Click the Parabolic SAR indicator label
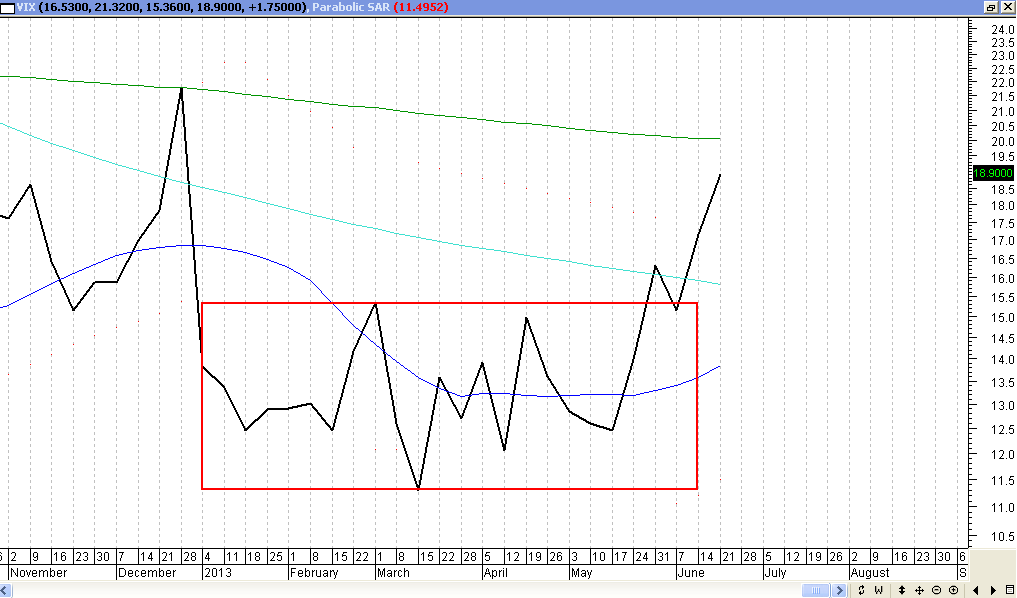This screenshot has height=598, width=1017. [350, 7]
